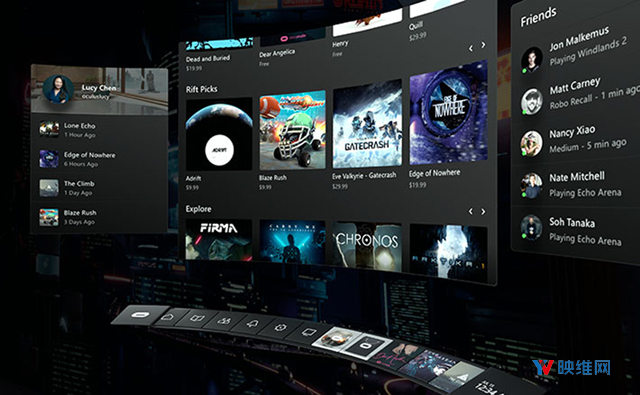Launch the Virtual Desktop monitor icon
The height and width of the screenshot is (395, 640).
[x=307, y=332]
